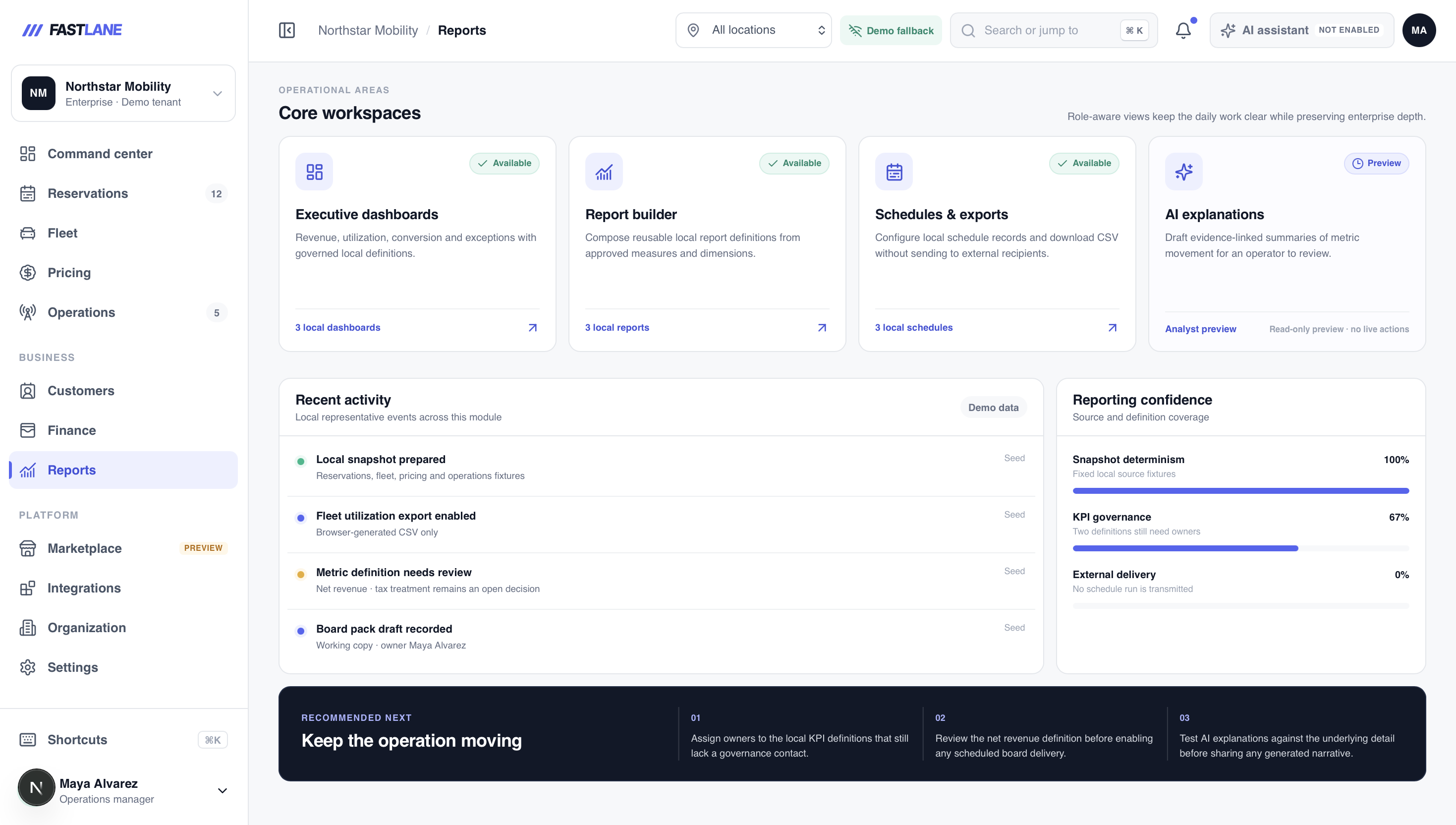This screenshot has height=825, width=1456.
Task: Click the Fleet car icon
Action: tap(28, 233)
